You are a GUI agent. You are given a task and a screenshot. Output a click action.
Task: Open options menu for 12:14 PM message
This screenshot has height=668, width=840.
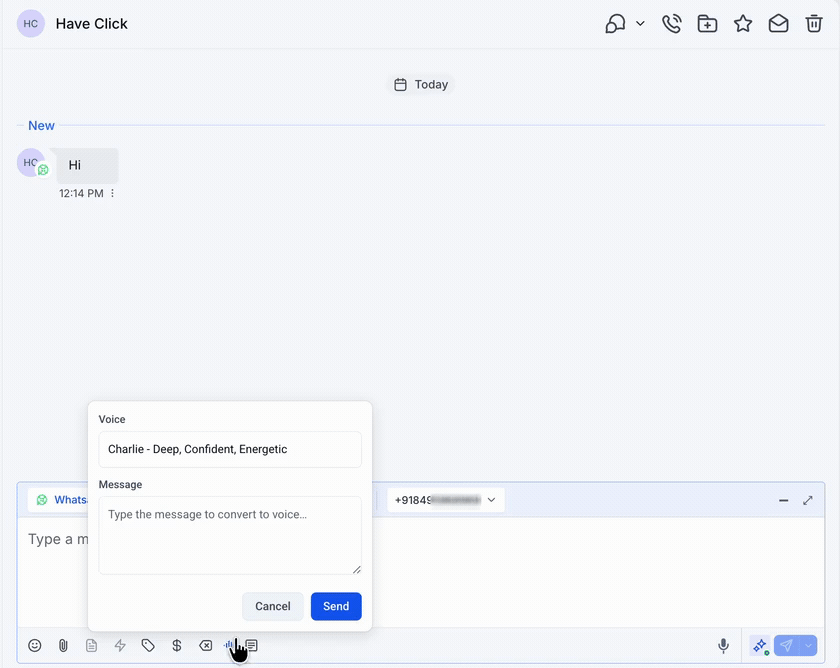(x=112, y=193)
